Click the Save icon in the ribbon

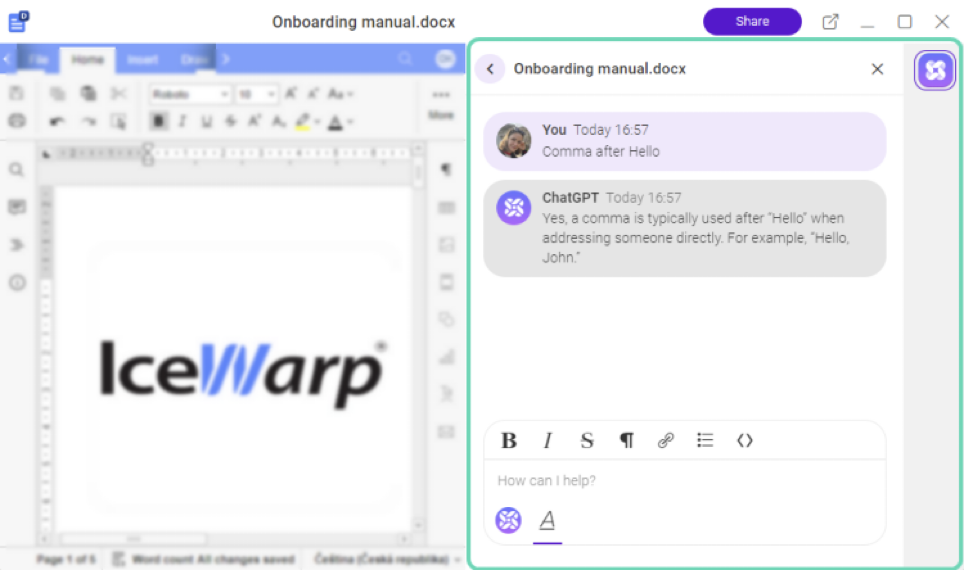click(17, 93)
